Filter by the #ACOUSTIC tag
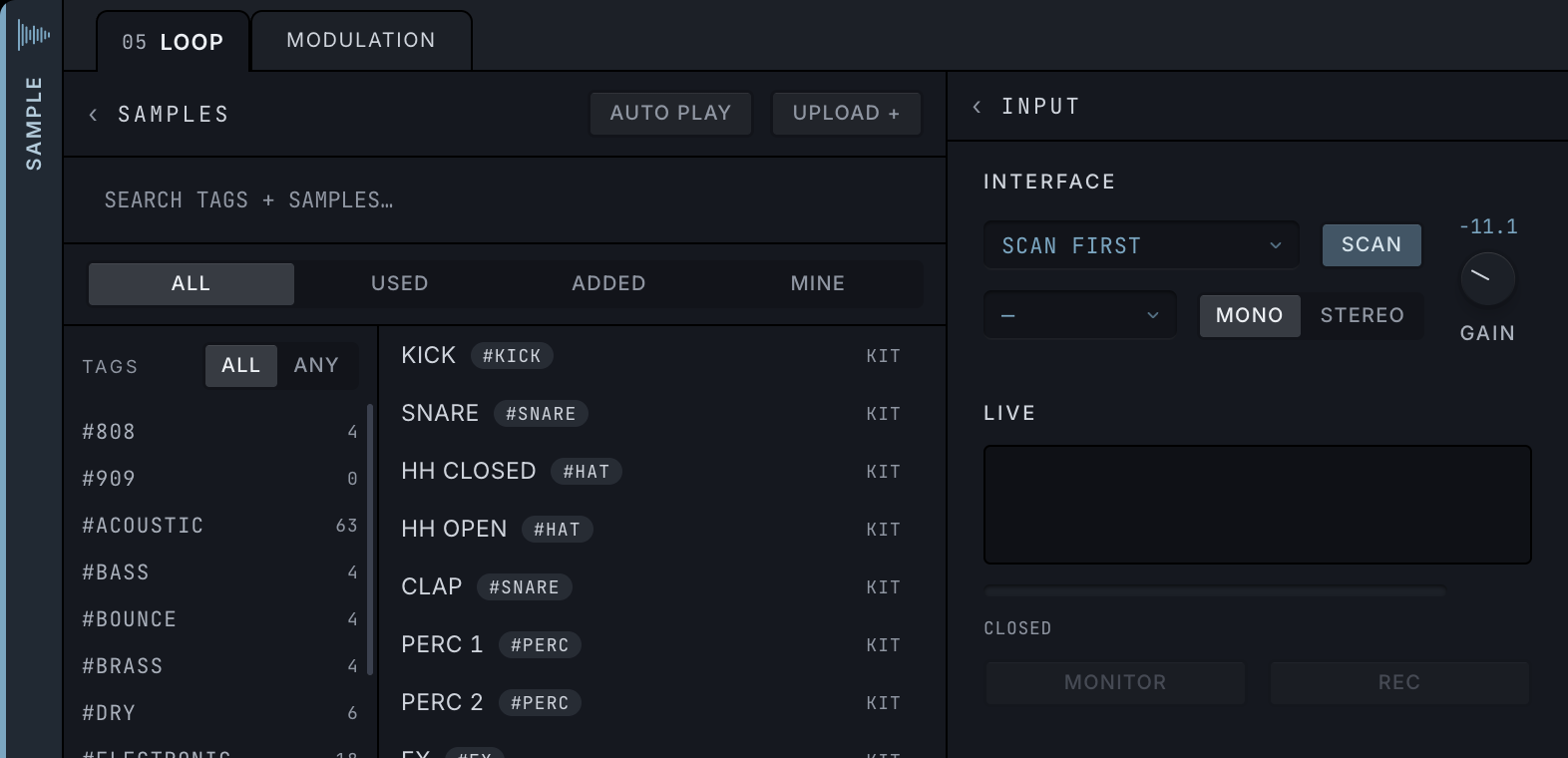This screenshot has width=1568, height=758. [x=219, y=526]
